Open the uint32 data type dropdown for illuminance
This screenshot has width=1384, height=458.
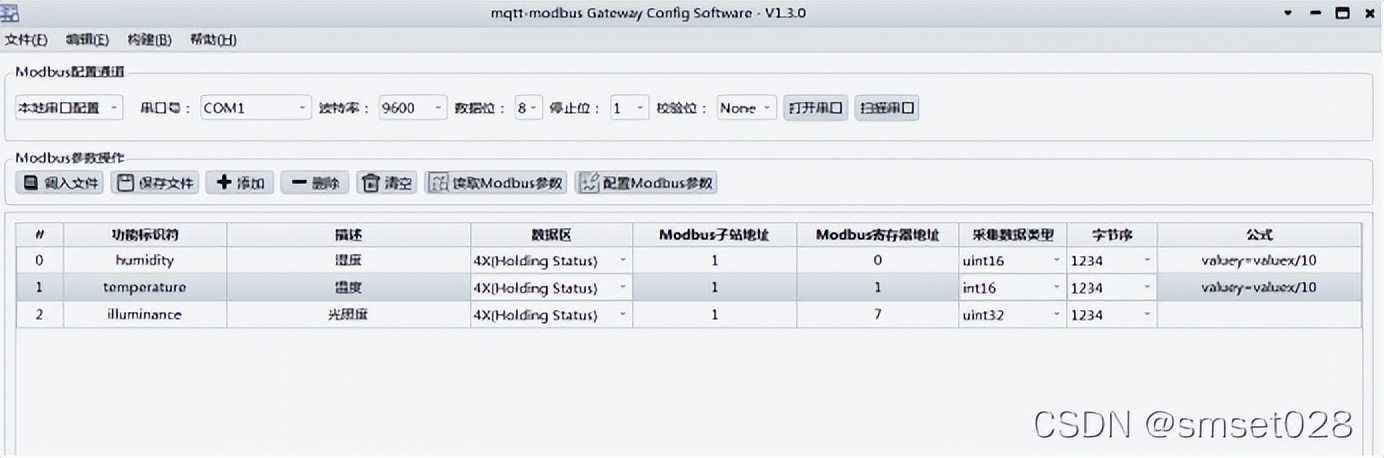[1012, 315]
